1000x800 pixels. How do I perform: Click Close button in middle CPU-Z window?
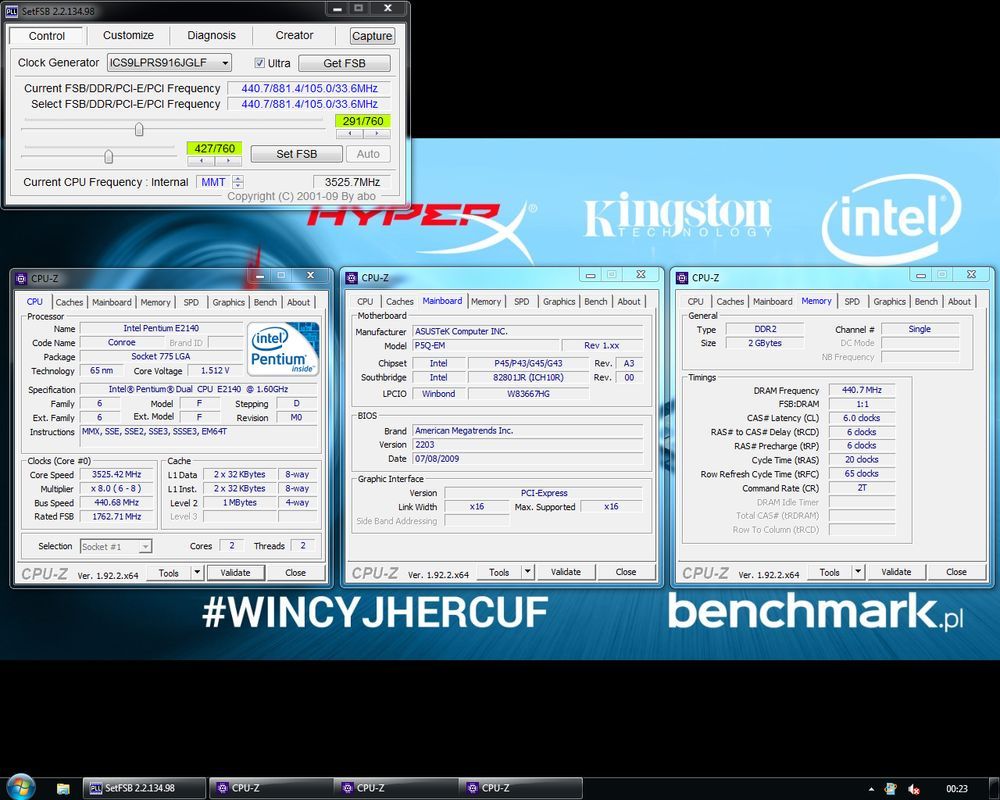(x=626, y=572)
